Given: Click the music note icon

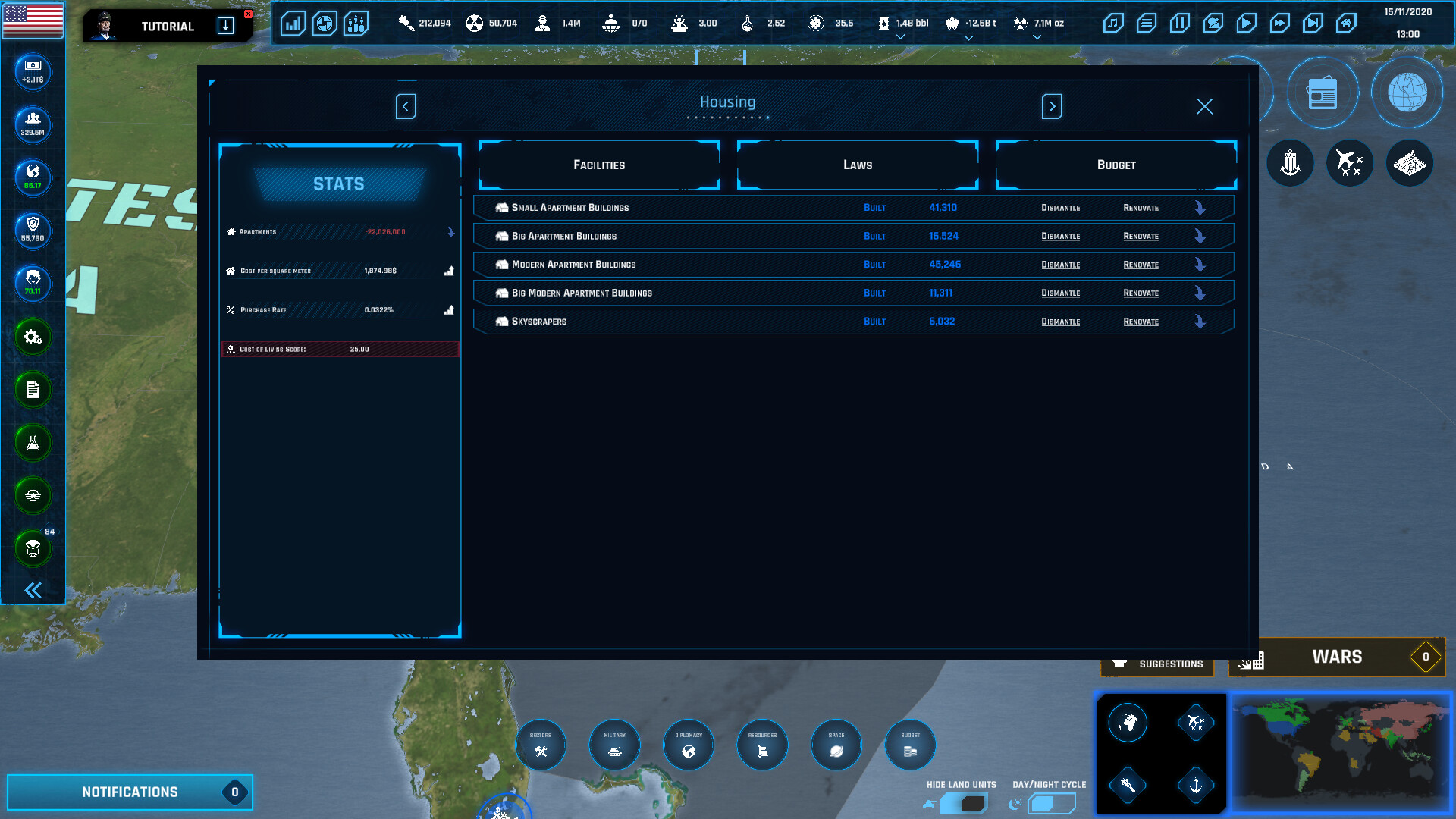Looking at the screenshot, I should [1112, 24].
